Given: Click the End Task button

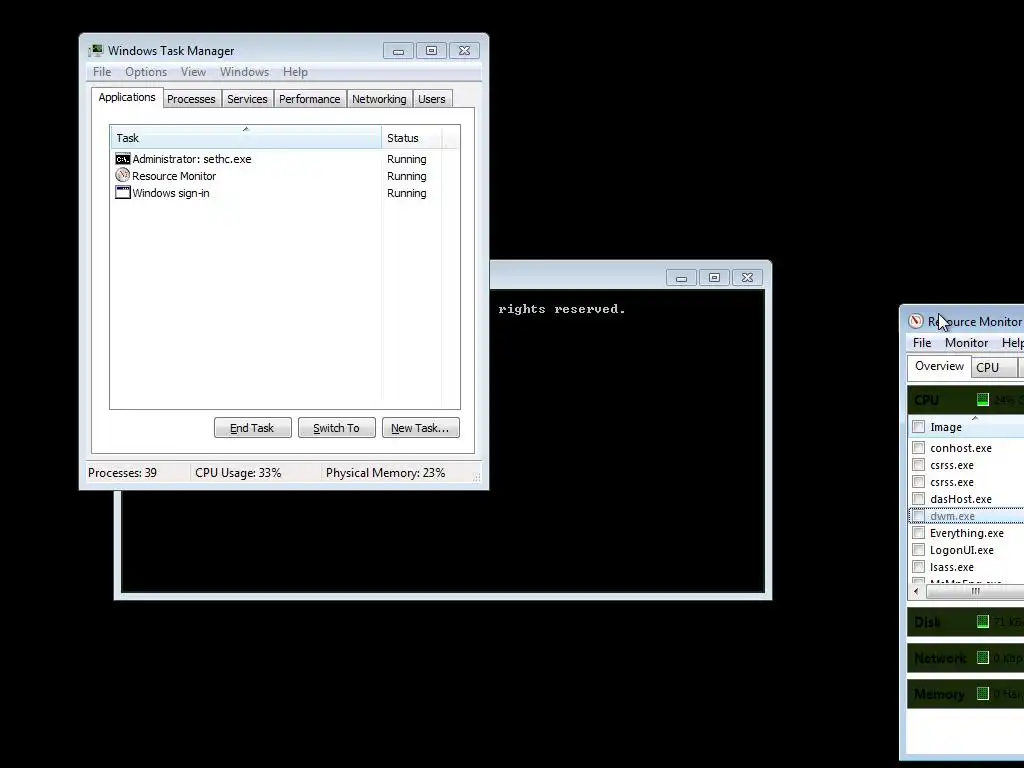Looking at the screenshot, I should coord(253,428).
